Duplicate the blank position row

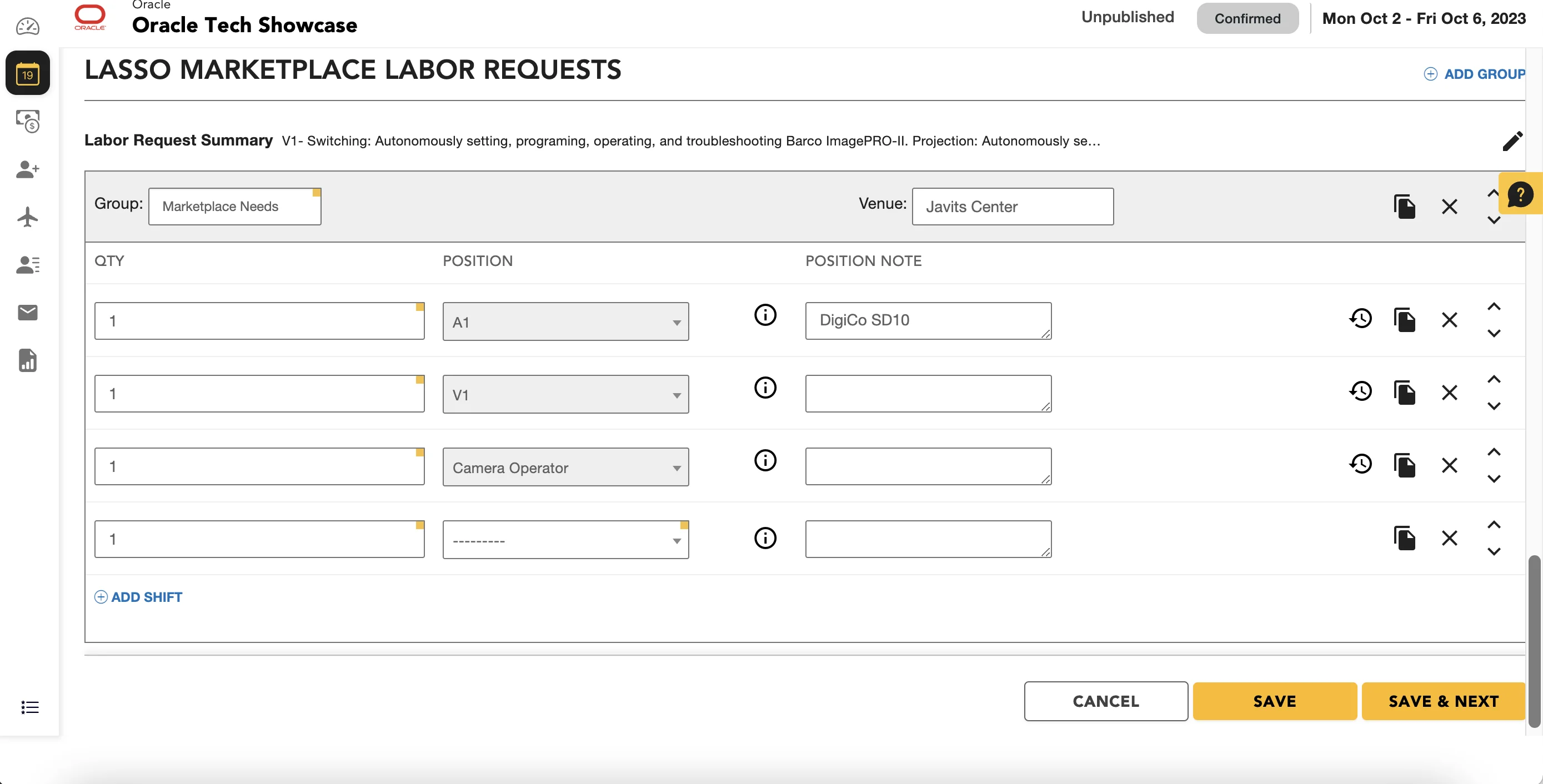(1405, 538)
